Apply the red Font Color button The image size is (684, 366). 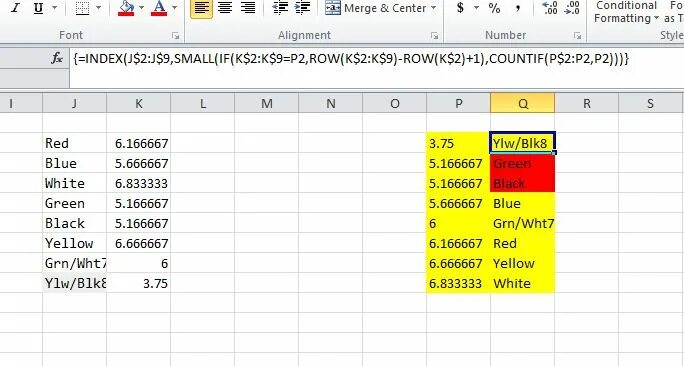(159, 7)
